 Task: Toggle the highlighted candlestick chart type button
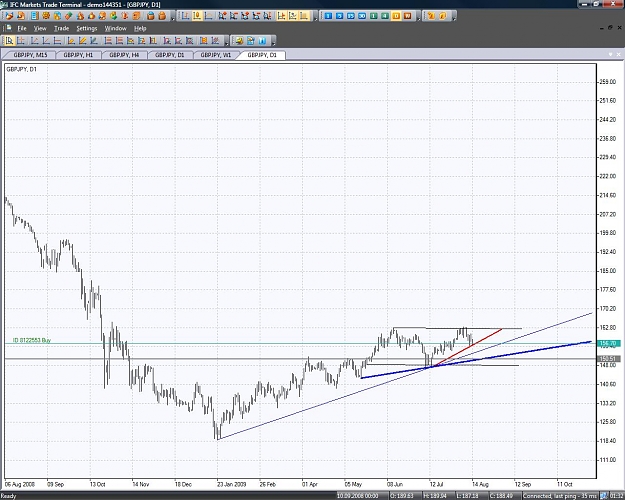197,16
